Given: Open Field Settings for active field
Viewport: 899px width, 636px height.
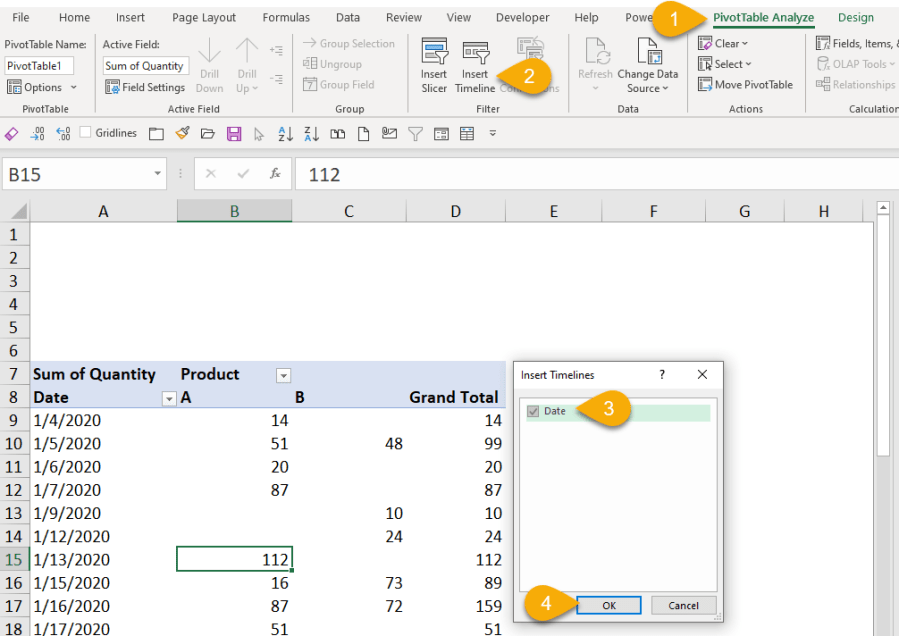Looking at the screenshot, I should point(146,87).
